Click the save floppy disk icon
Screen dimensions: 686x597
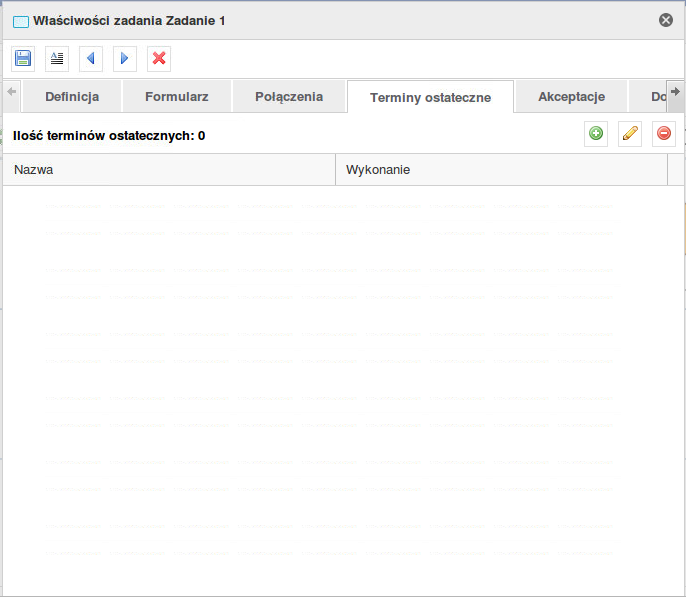click(x=23, y=59)
